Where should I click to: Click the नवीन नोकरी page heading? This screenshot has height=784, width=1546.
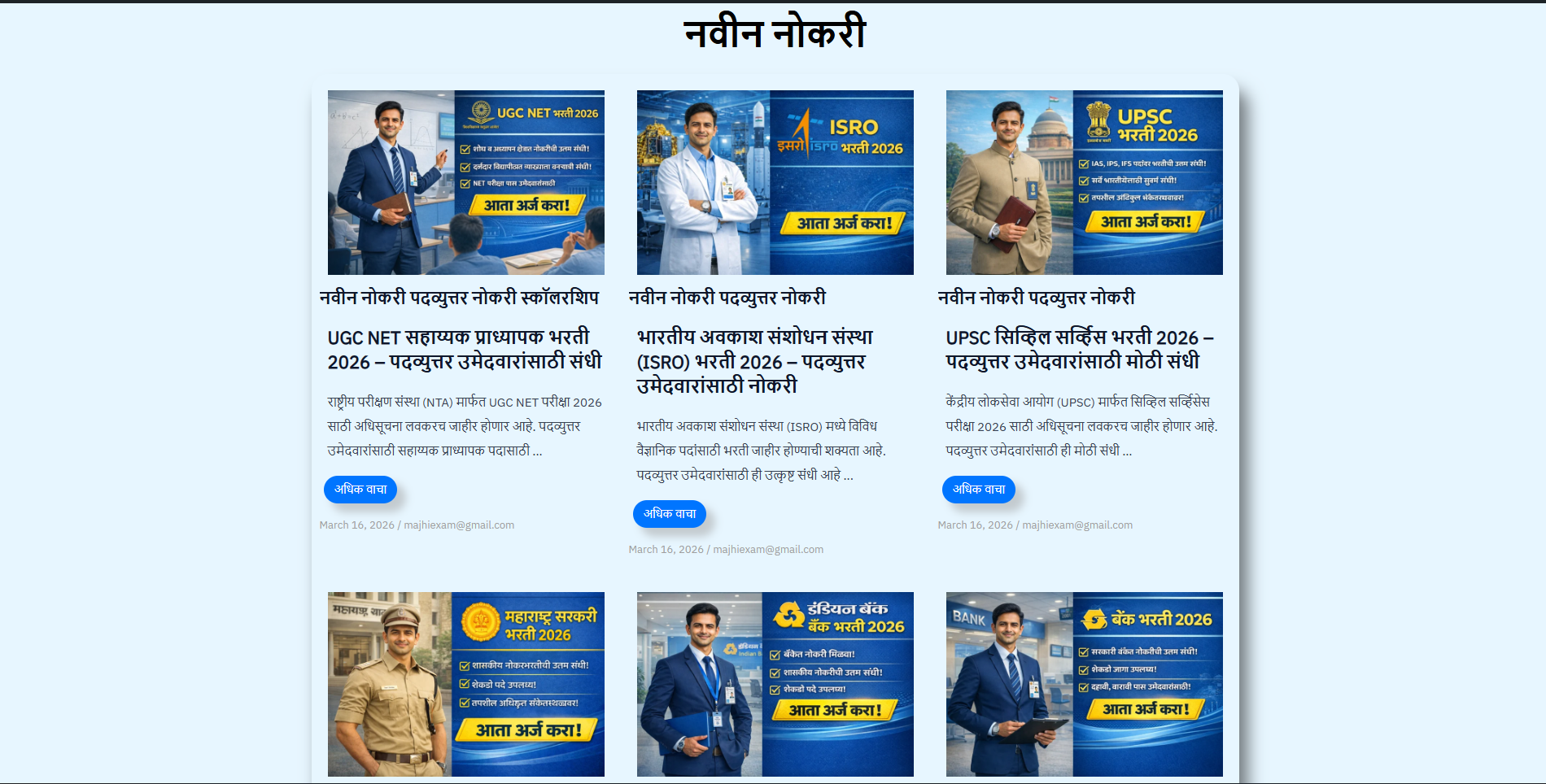tap(775, 33)
